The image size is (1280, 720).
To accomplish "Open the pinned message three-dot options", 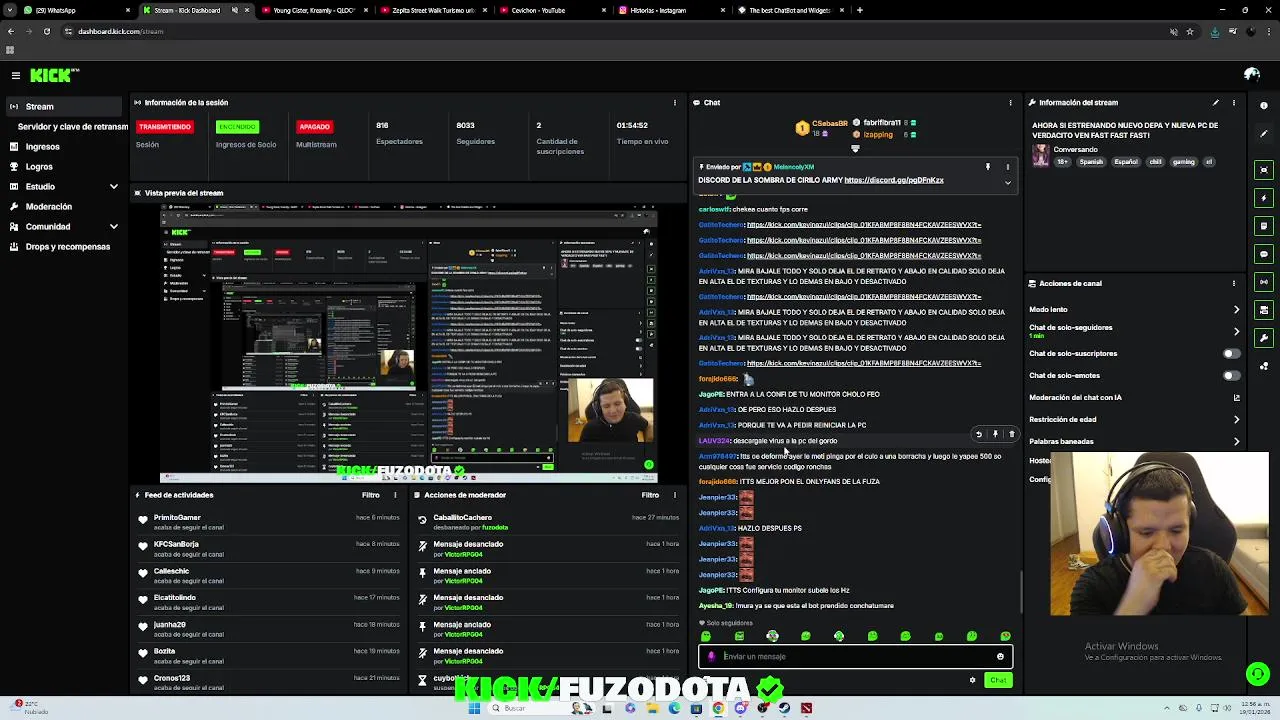I will [x=1007, y=167].
